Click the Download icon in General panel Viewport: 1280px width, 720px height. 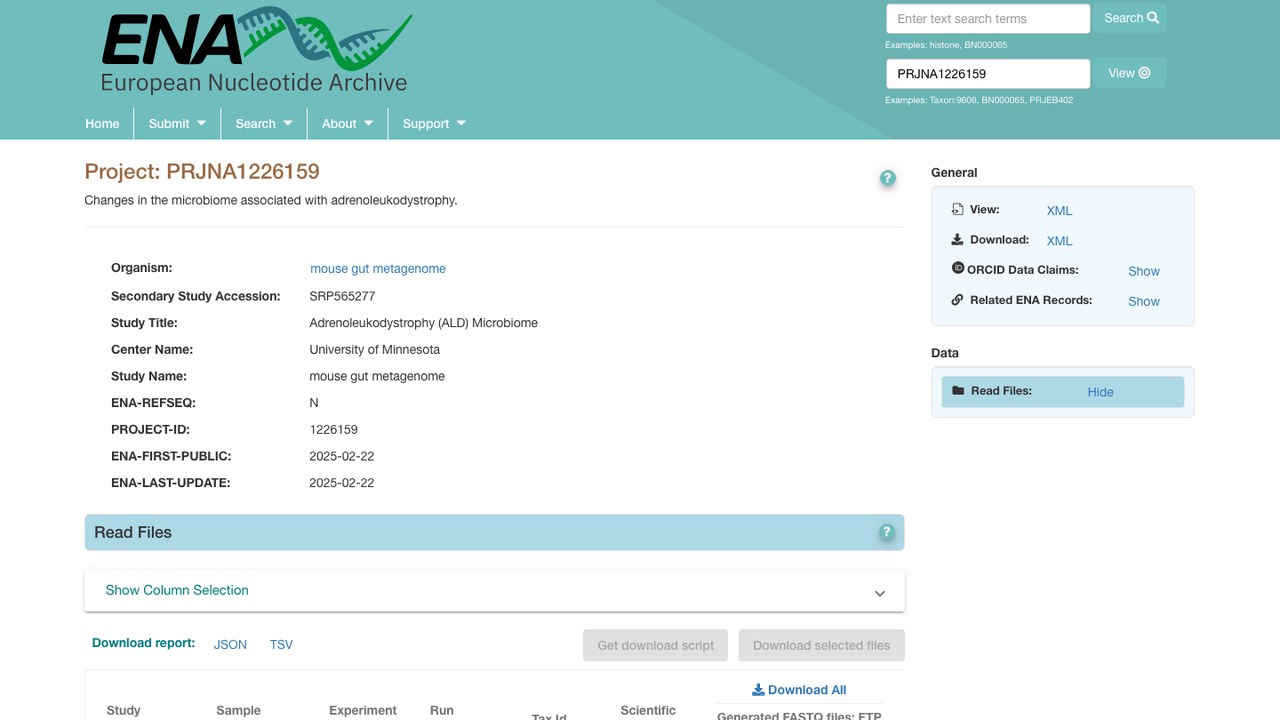(957, 239)
